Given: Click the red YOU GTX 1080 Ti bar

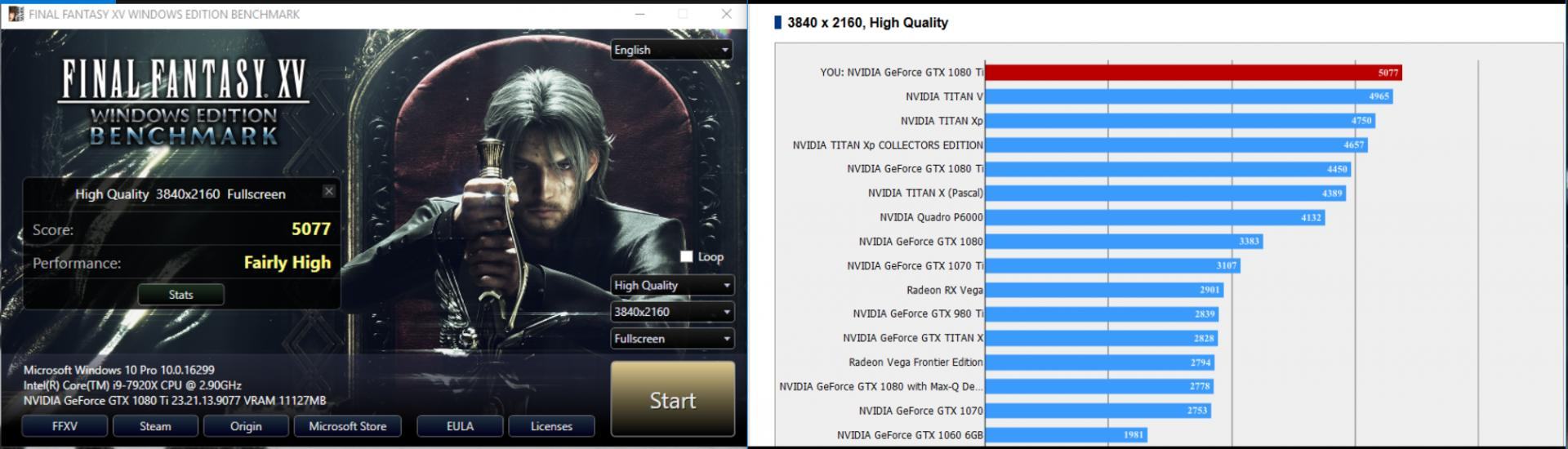Looking at the screenshot, I should [1193, 73].
